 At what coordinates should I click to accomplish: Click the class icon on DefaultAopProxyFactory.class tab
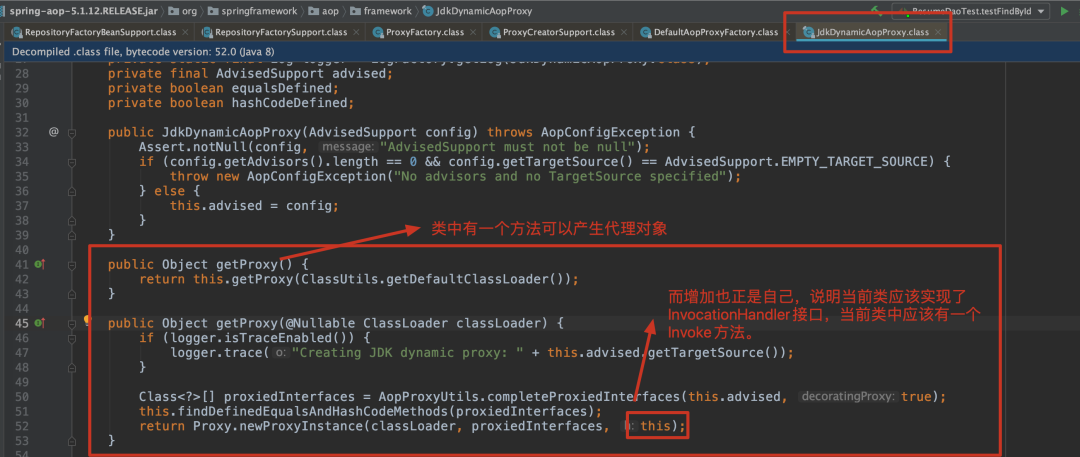coord(645,32)
